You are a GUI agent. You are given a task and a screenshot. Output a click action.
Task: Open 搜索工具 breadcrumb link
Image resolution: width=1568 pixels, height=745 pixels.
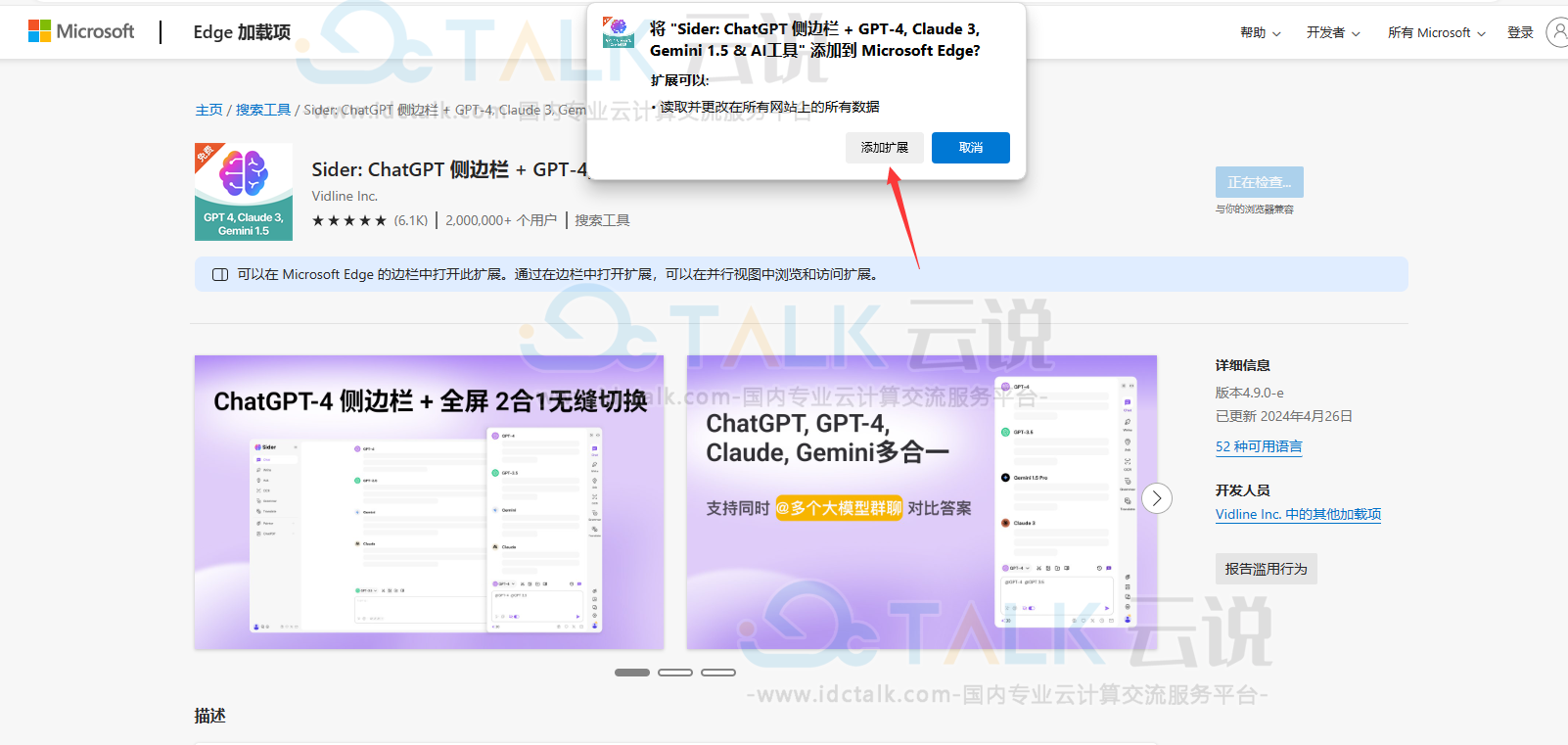[263, 110]
